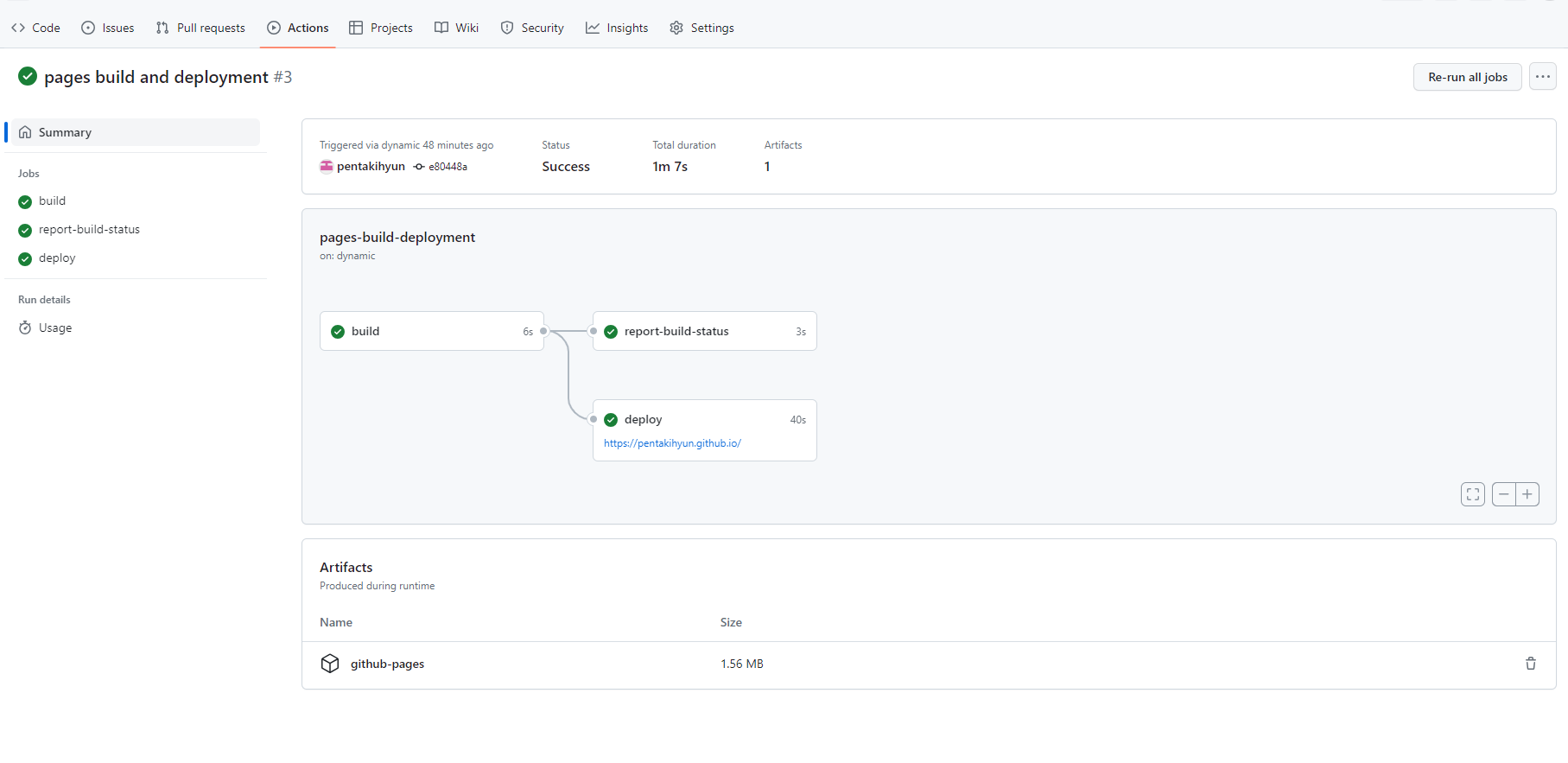Delete the github-pages artifact with trash icon

tap(1531, 664)
